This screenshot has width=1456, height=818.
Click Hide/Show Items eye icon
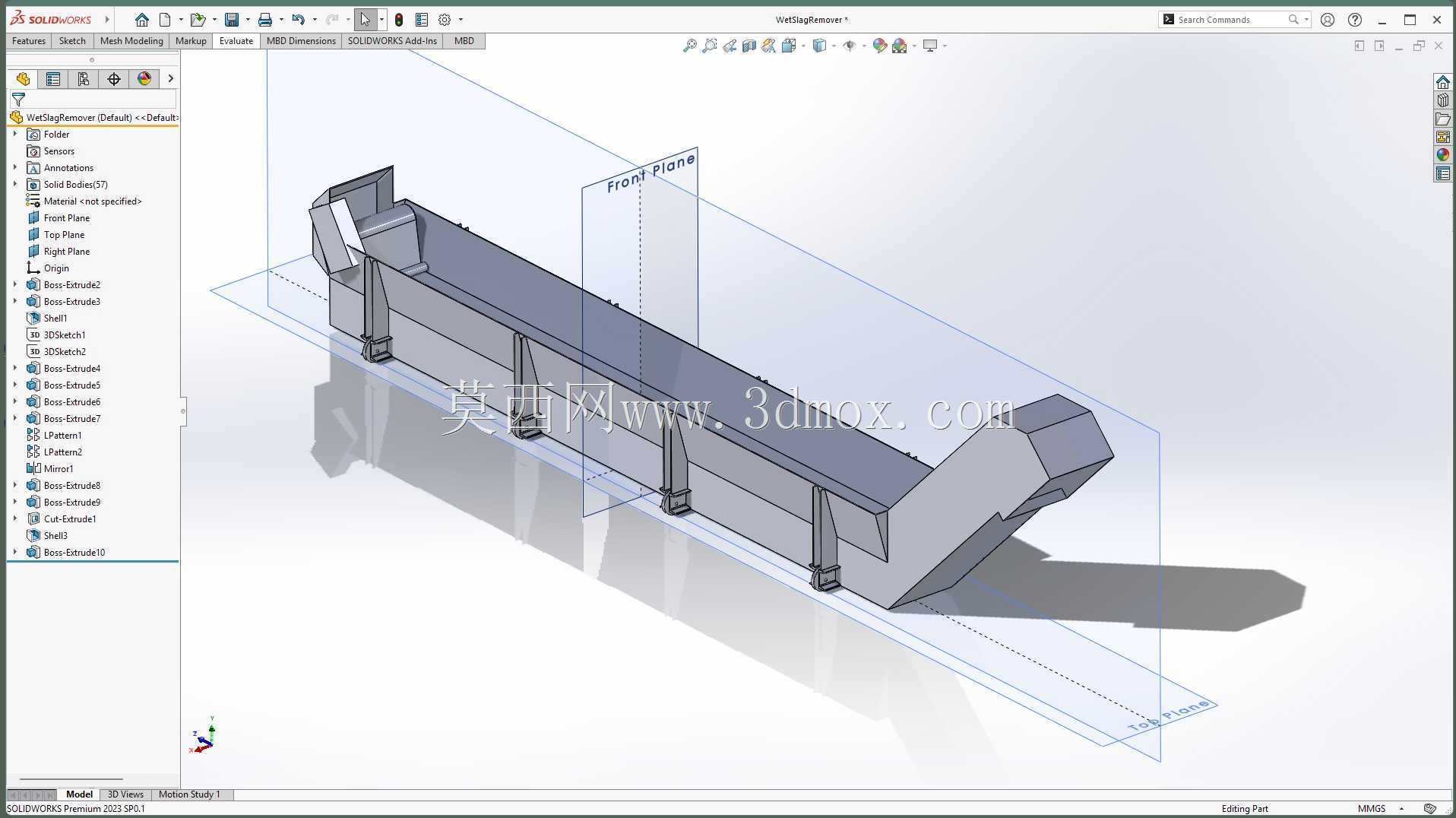pos(850,46)
